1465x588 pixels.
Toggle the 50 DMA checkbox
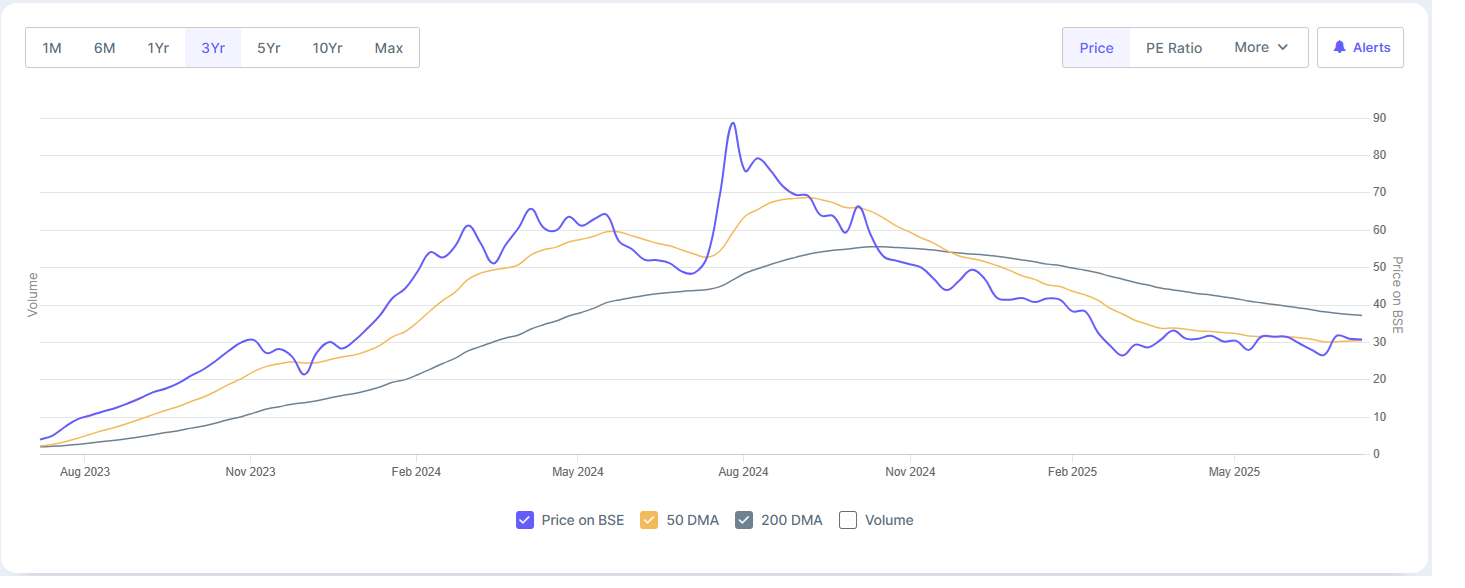point(649,520)
